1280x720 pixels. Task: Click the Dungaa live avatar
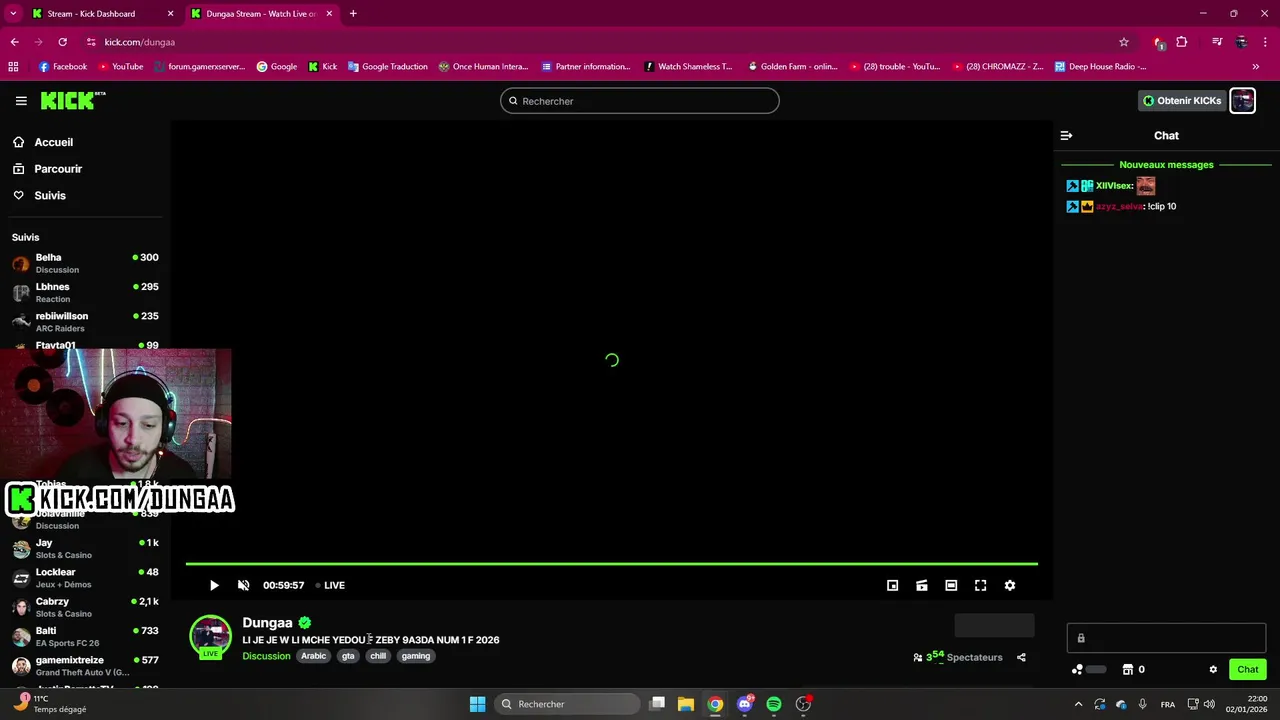click(211, 637)
